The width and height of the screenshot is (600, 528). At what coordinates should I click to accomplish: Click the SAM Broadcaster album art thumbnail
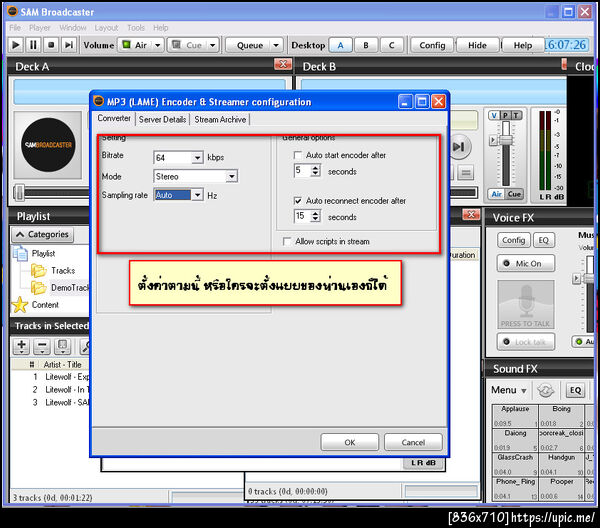tap(48, 145)
